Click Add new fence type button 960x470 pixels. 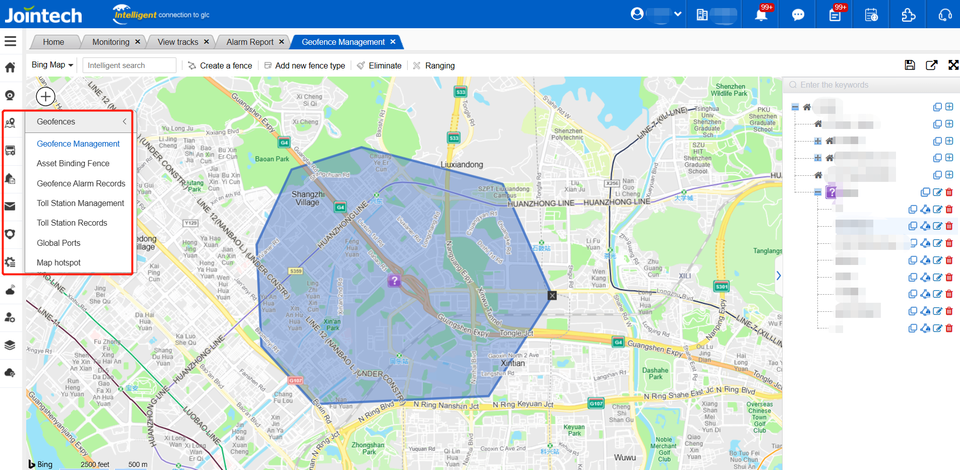[x=304, y=65]
